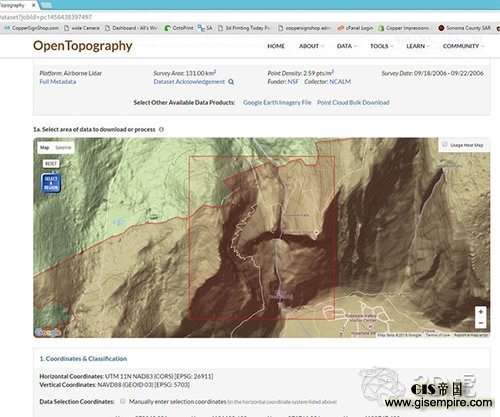The height and width of the screenshot is (417, 500).
Task: Open a new browser tab
Action: coord(47,5)
